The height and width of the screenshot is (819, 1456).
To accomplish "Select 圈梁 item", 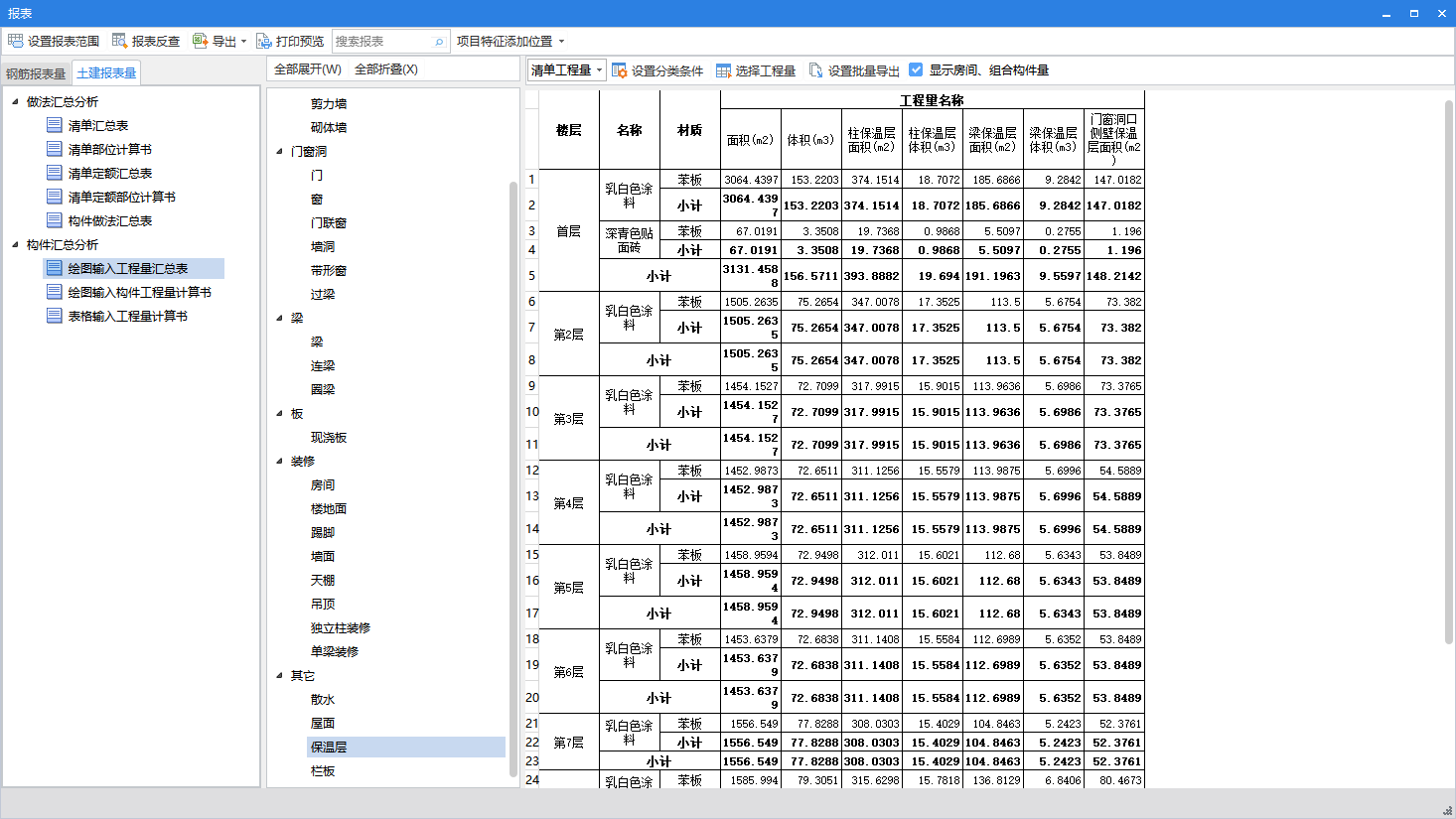I will (323, 389).
